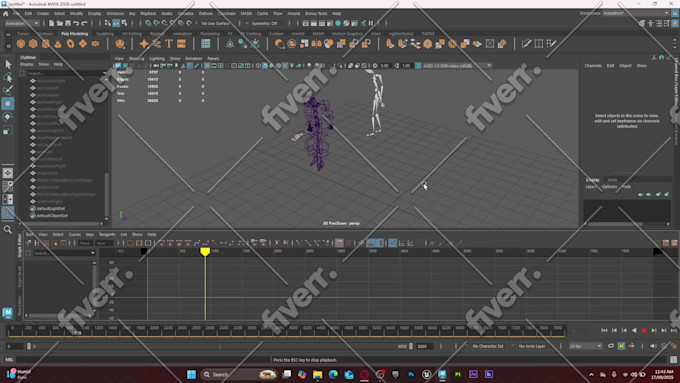Open the Playback menu

pos(148,13)
